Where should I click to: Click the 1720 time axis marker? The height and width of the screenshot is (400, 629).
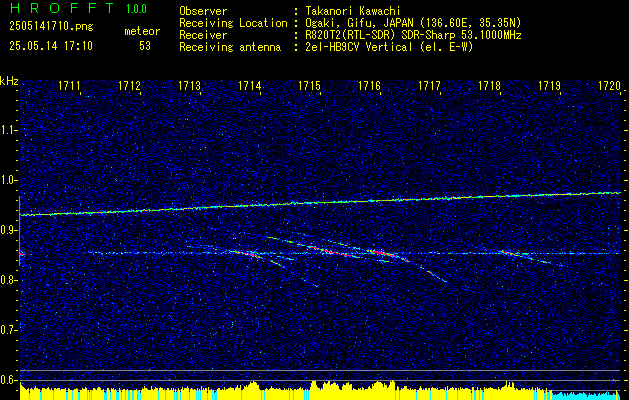[609, 85]
